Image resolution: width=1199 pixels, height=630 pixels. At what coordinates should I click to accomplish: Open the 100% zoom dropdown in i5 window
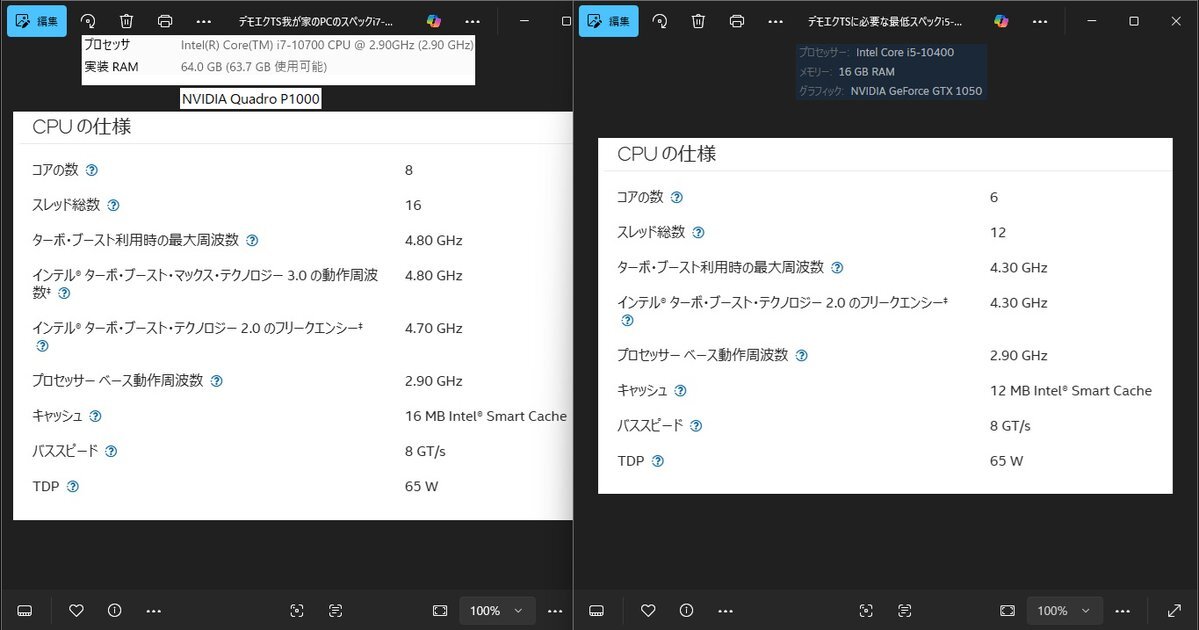(1064, 610)
